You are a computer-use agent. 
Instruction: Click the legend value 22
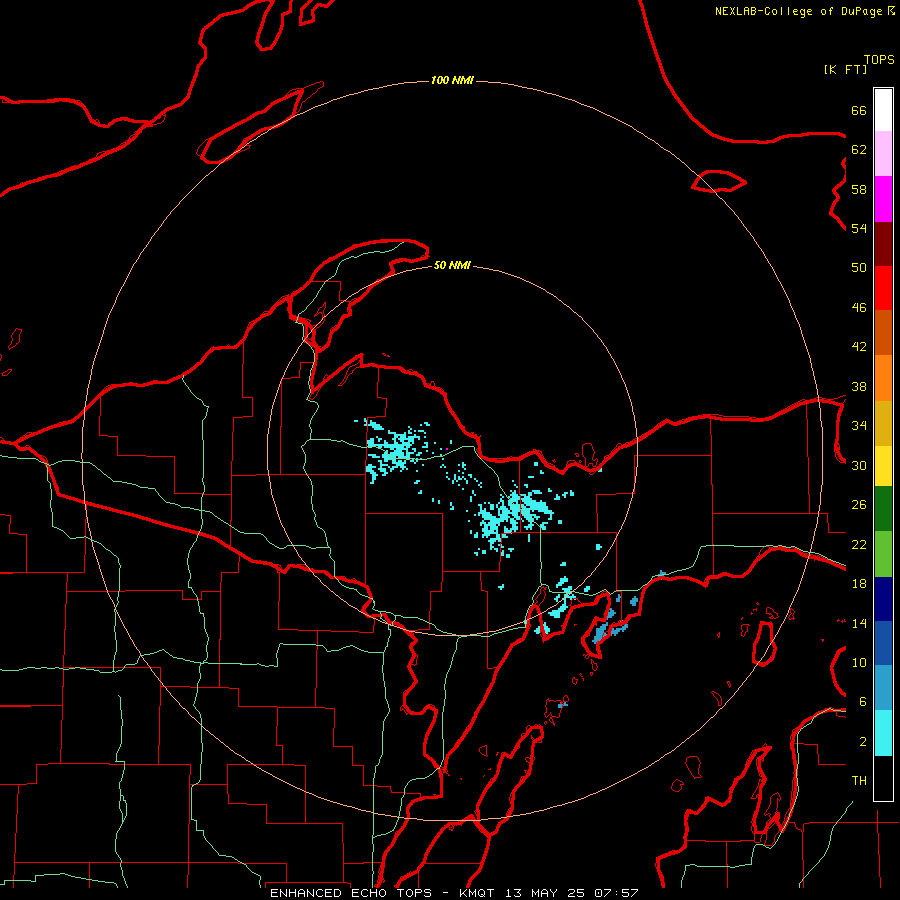(x=859, y=544)
